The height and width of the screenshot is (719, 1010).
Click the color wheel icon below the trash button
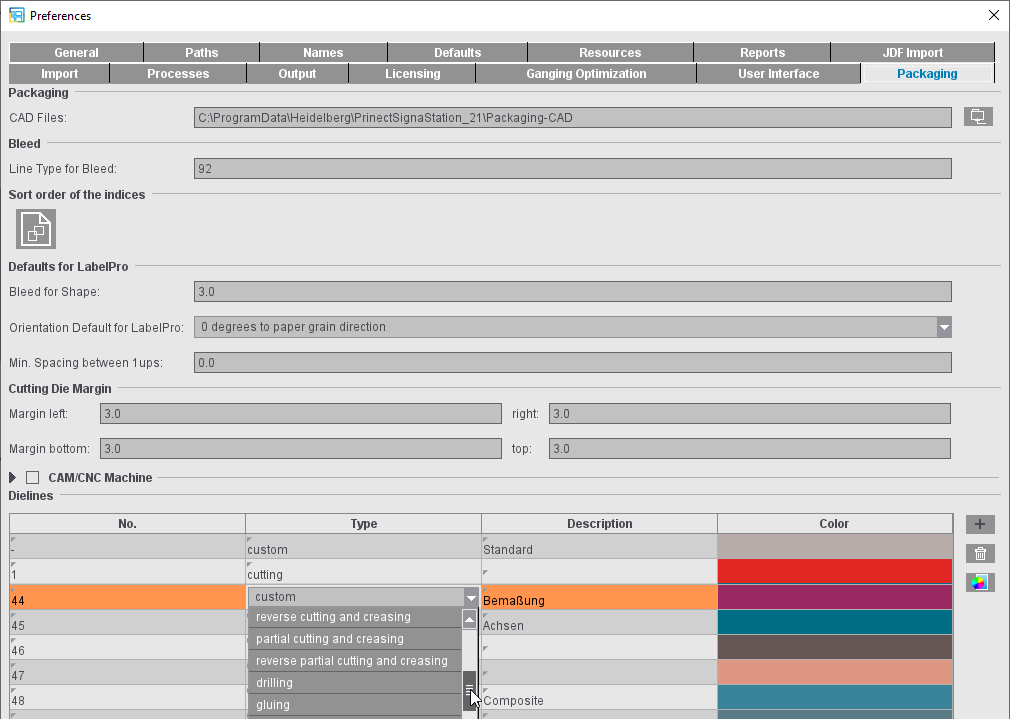(x=979, y=582)
